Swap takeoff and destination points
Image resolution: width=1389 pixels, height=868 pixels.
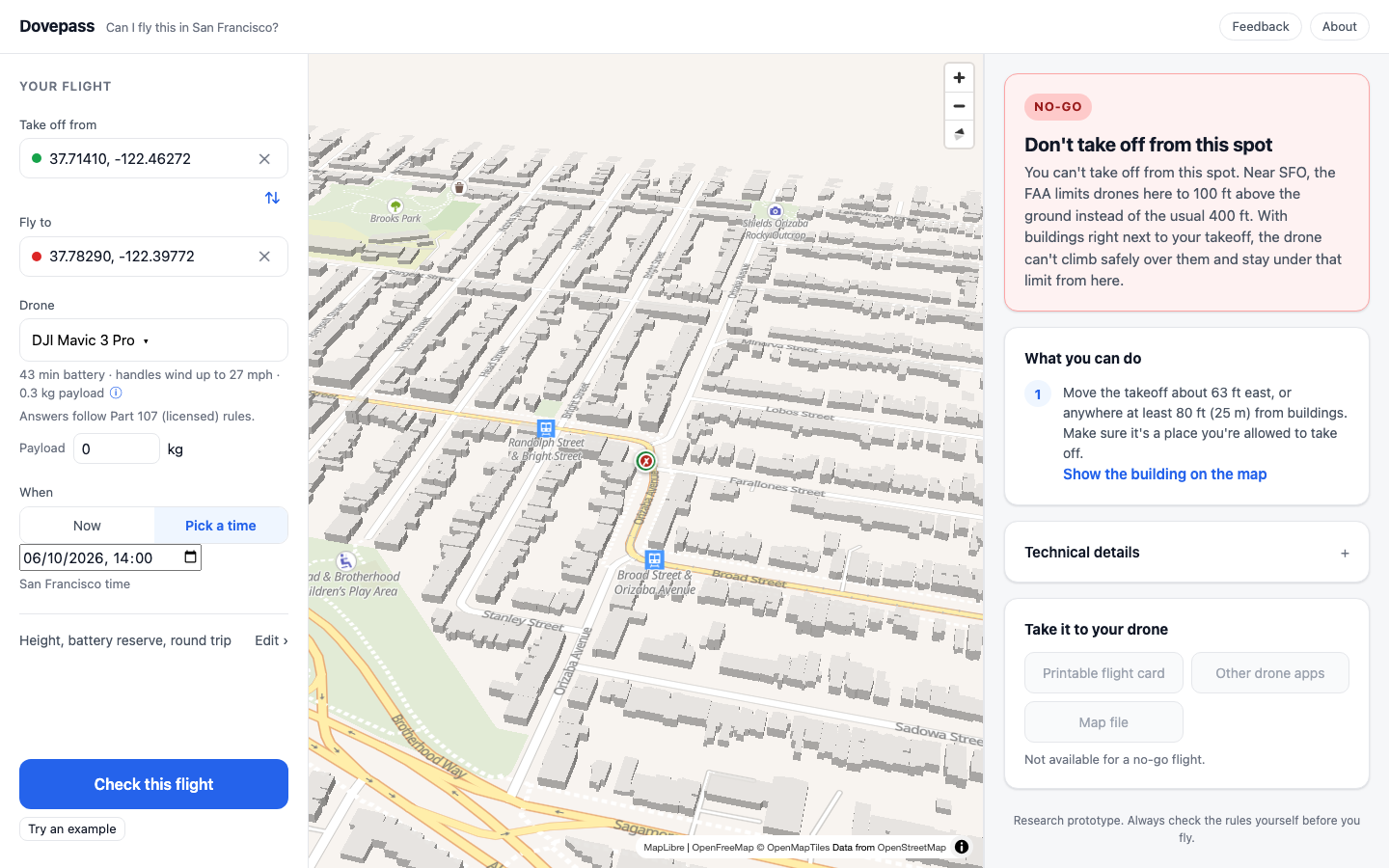(x=272, y=198)
